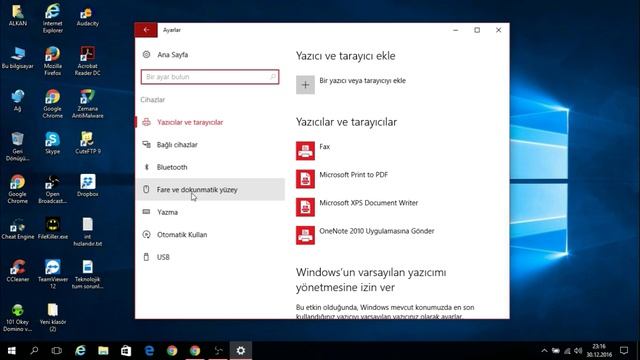
Task: Click taskbar search magnifier icon
Action: pyautogui.click(x=34, y=351)
